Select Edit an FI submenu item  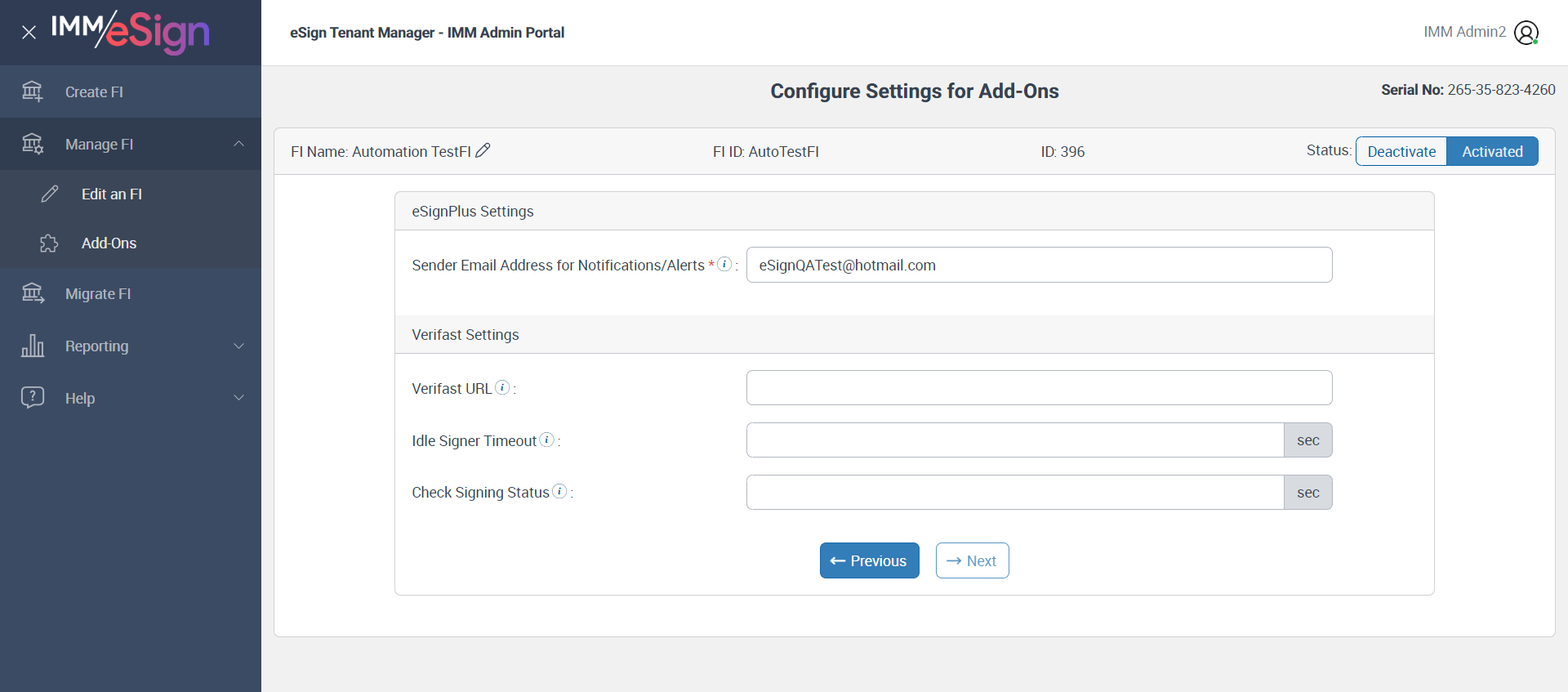(112, 194)
